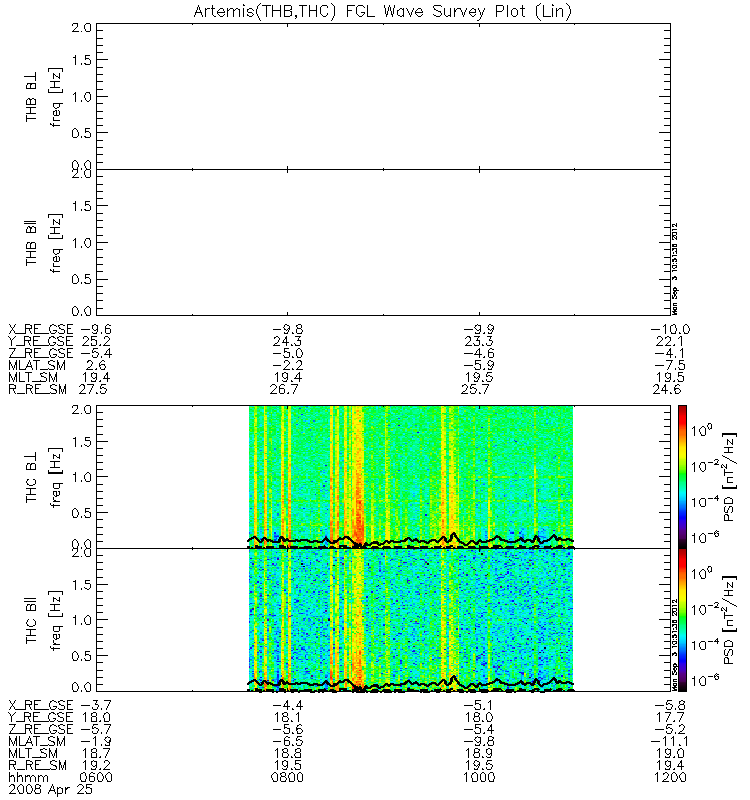Screen dimensions: 750x800
Task: Click the THC B∥ spectrogram color bar
Action: tap(682, 620)
